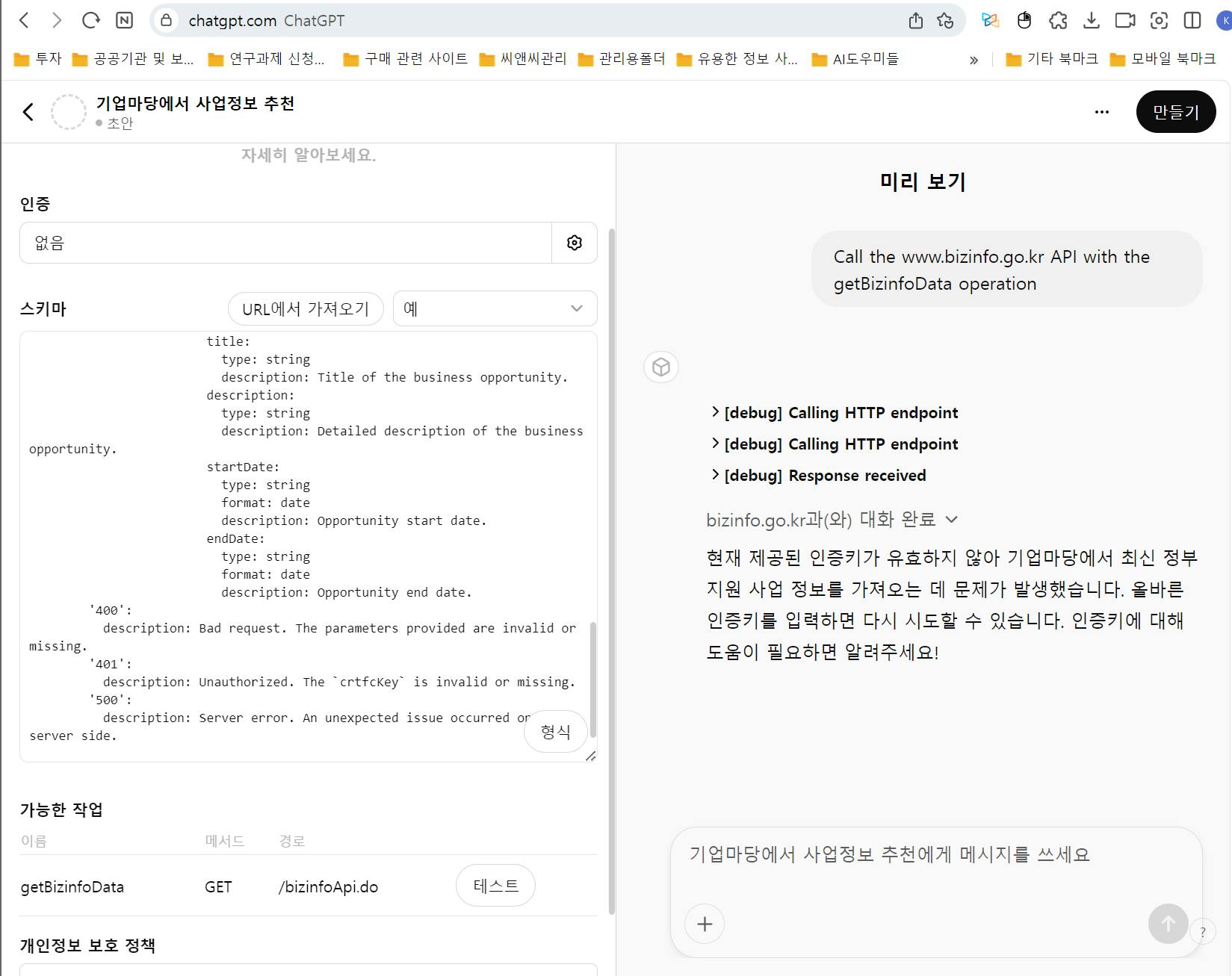Open the 투자 bookmark folder
This screenshot has height=976, width=1232.
point(38,59)
